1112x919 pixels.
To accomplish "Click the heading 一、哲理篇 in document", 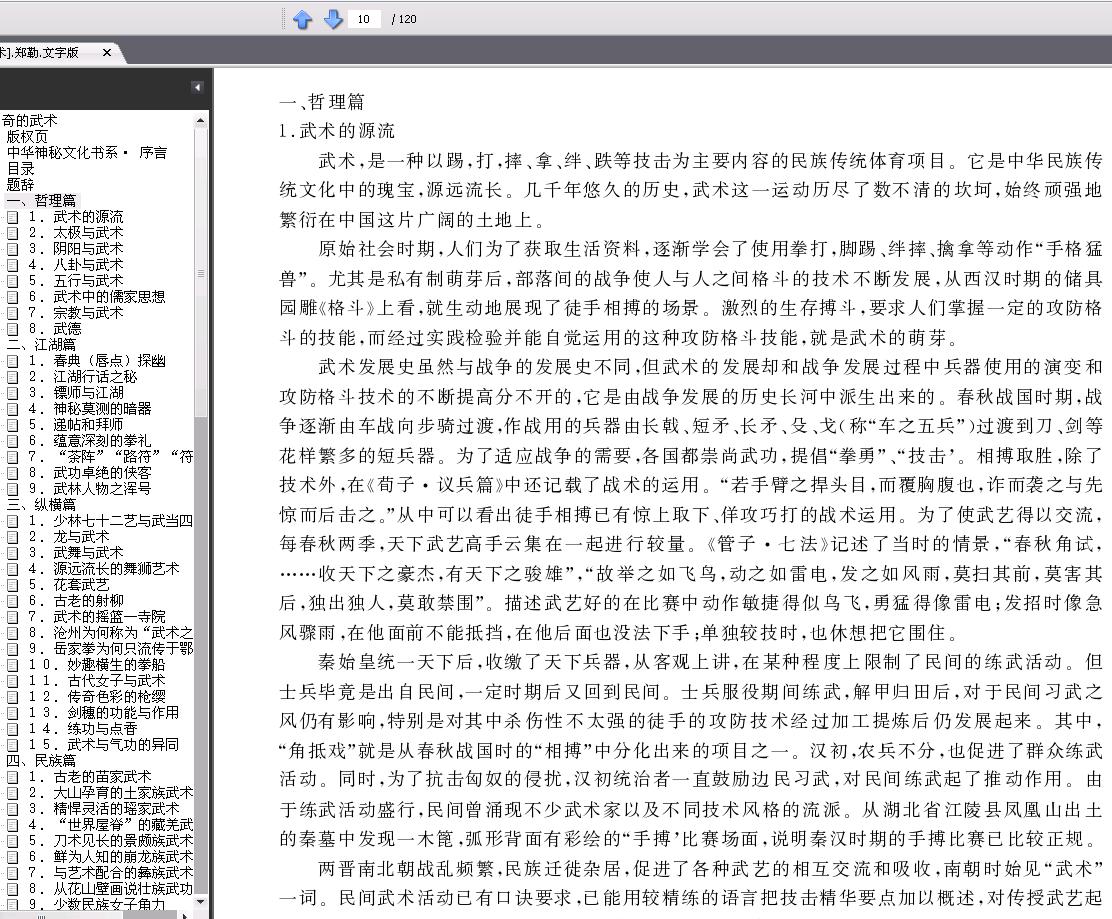I will (322, 102).
